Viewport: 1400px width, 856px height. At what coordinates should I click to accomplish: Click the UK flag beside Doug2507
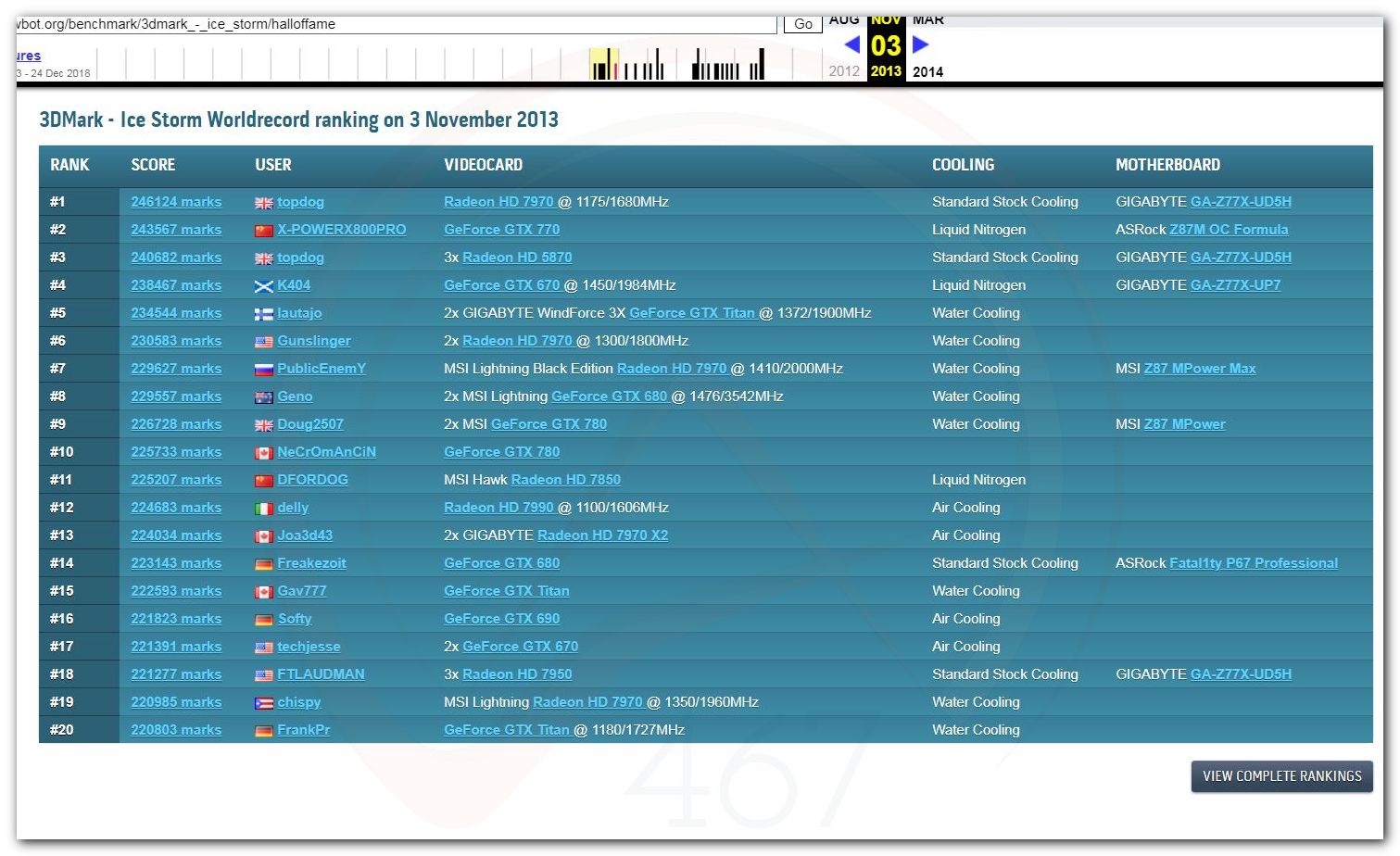[263, 425]
